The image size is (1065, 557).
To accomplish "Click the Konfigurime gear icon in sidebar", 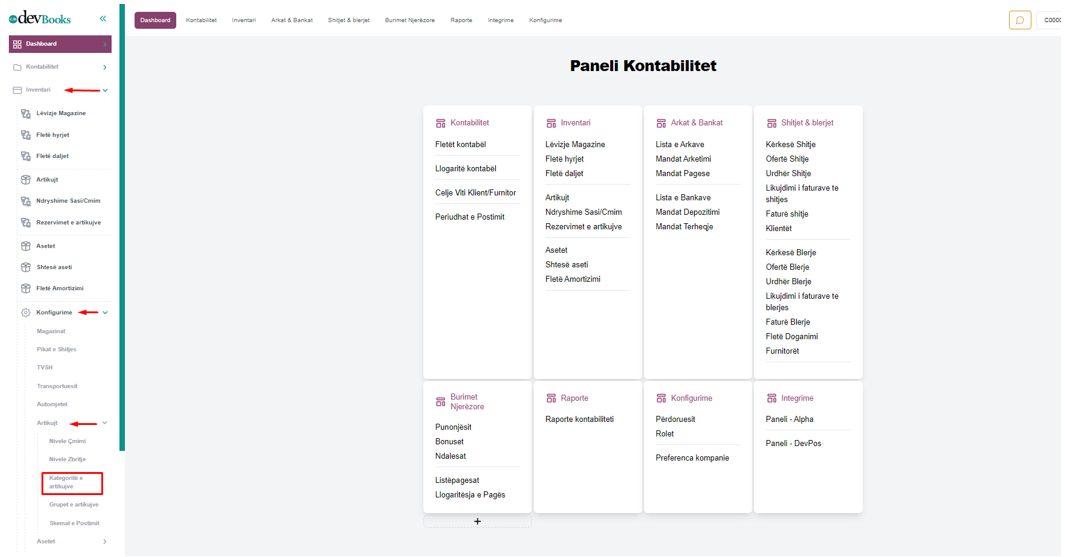I will tap(26, 313).
